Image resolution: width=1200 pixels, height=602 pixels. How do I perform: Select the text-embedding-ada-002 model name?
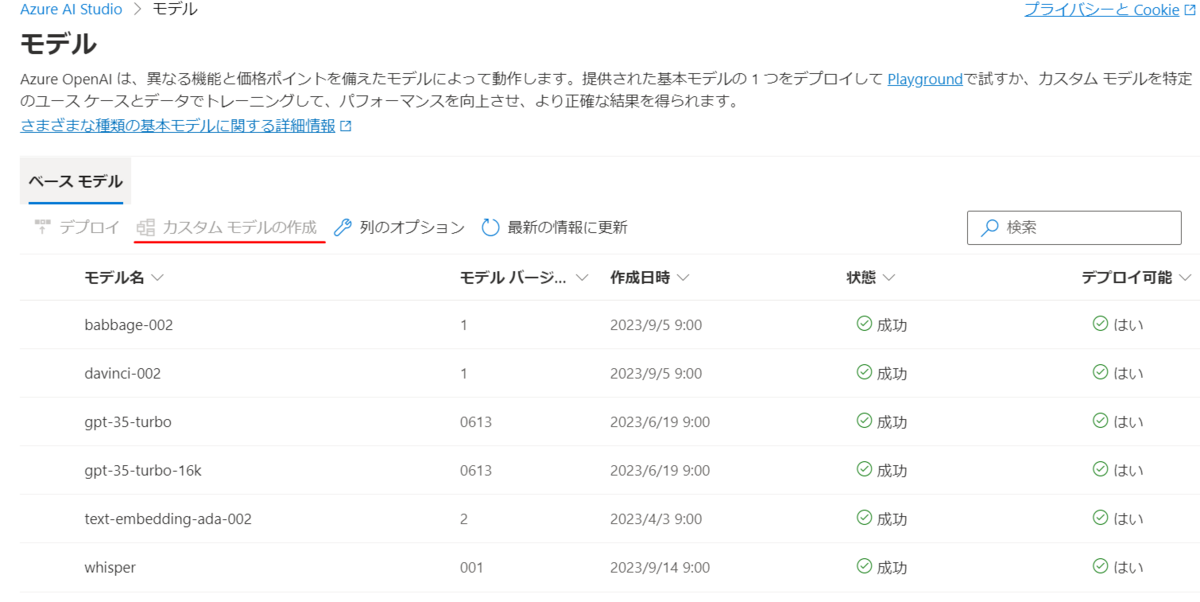[x=168, y=519]
